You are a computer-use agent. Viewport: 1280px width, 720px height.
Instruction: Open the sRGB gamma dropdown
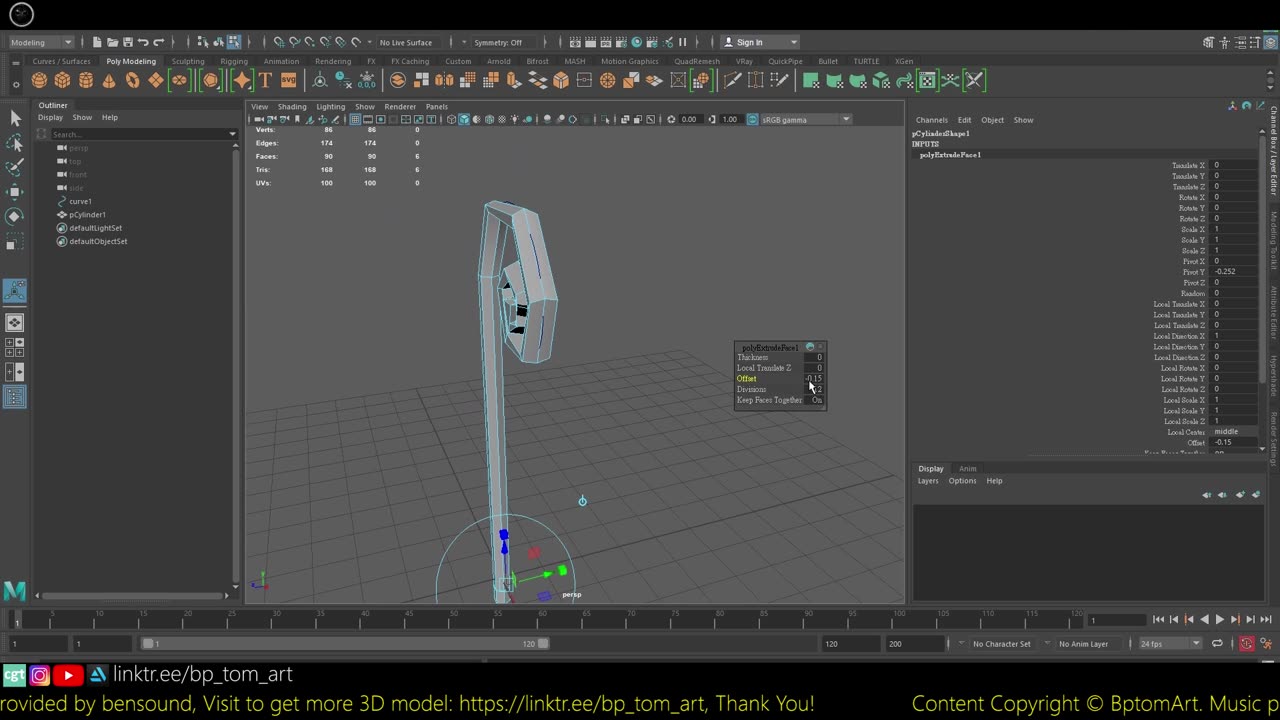point(806,119)
